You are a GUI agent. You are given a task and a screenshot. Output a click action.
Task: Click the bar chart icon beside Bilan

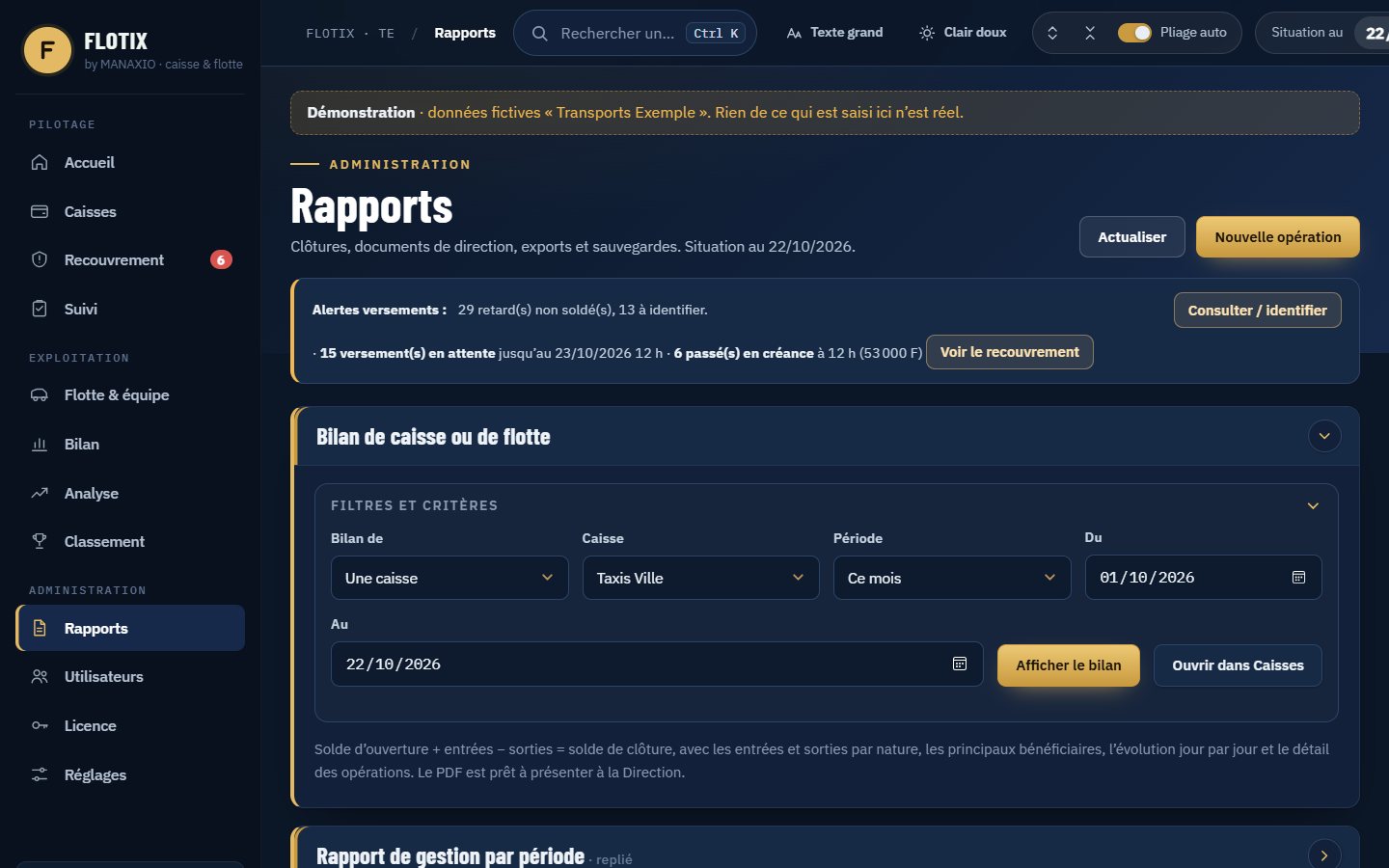coord(40,444)
